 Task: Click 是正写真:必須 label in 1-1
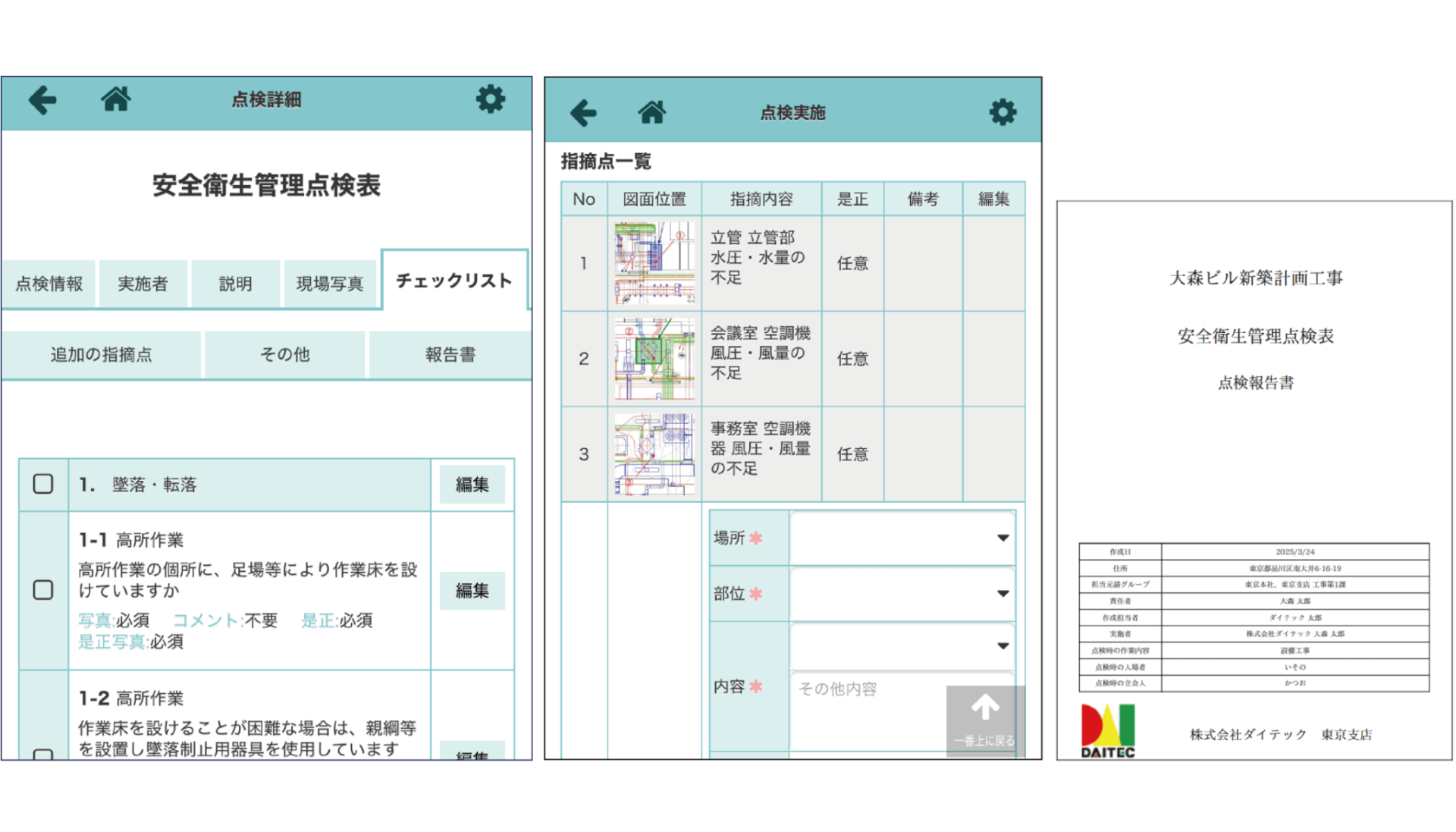click(x=130, y=642)
